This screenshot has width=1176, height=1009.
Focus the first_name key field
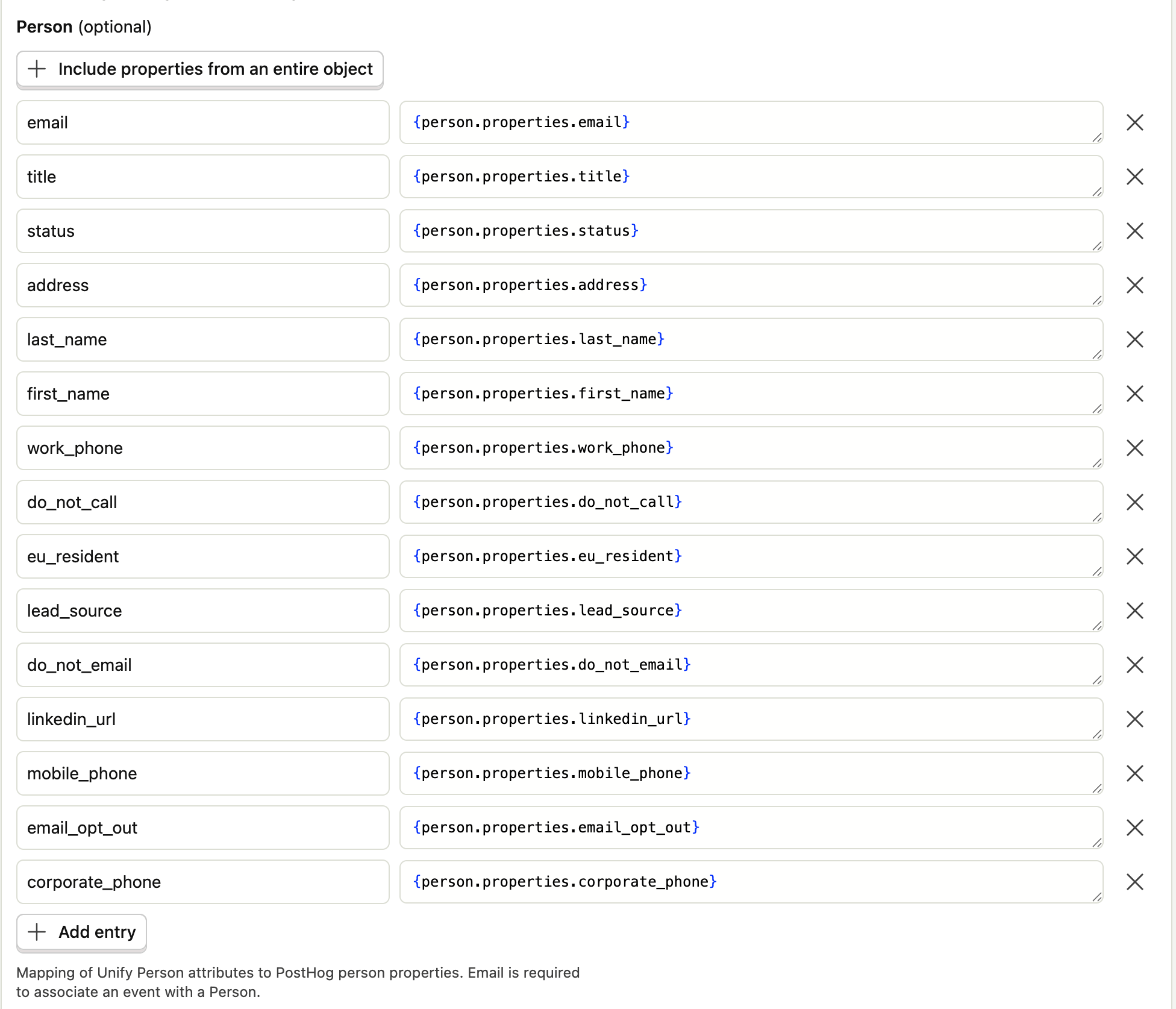[203, 394]
